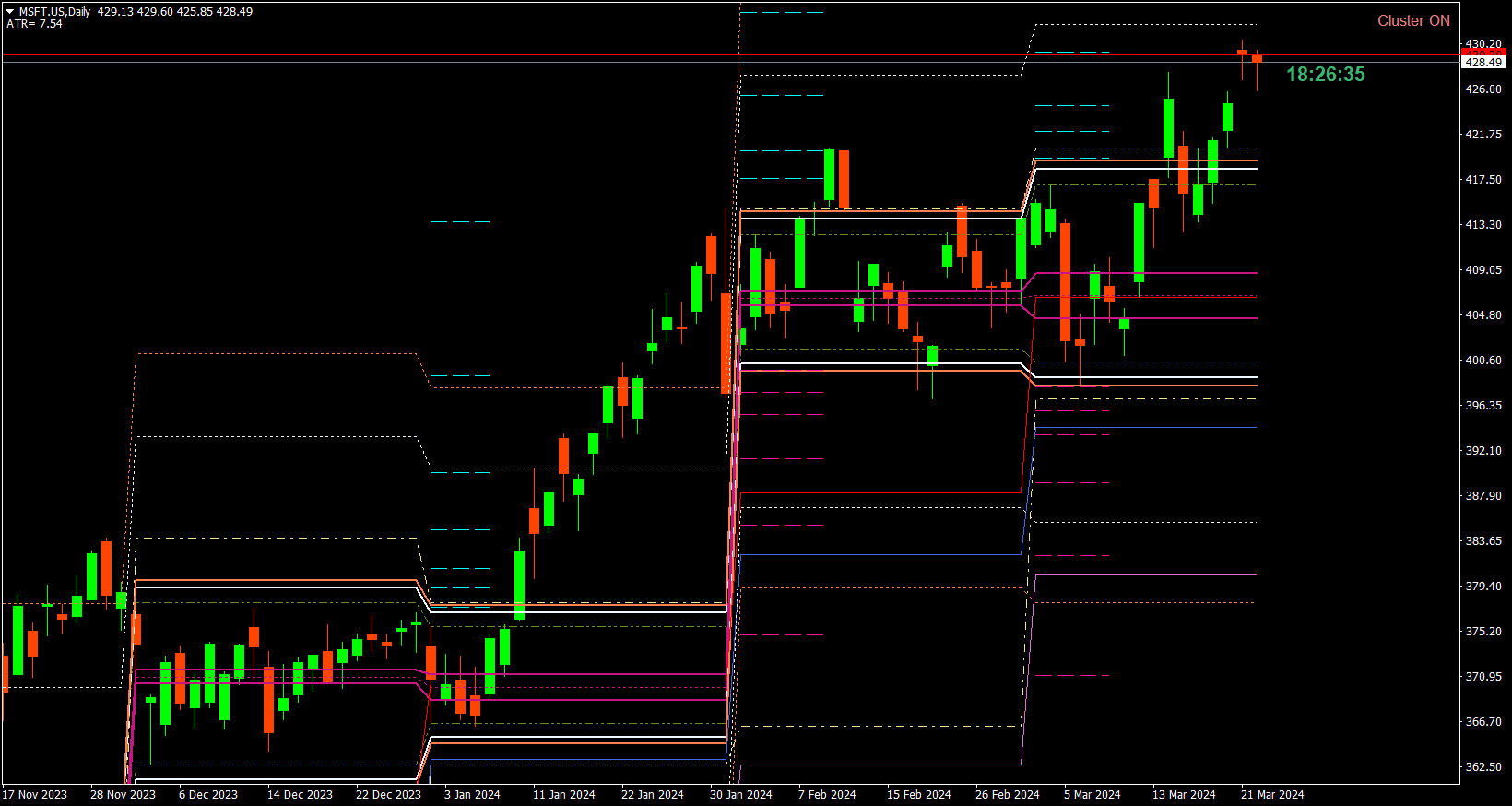Click the 396.35 price axis label
The height and width of the screenshot is (806, 1512).
[x=1483, y=406]
